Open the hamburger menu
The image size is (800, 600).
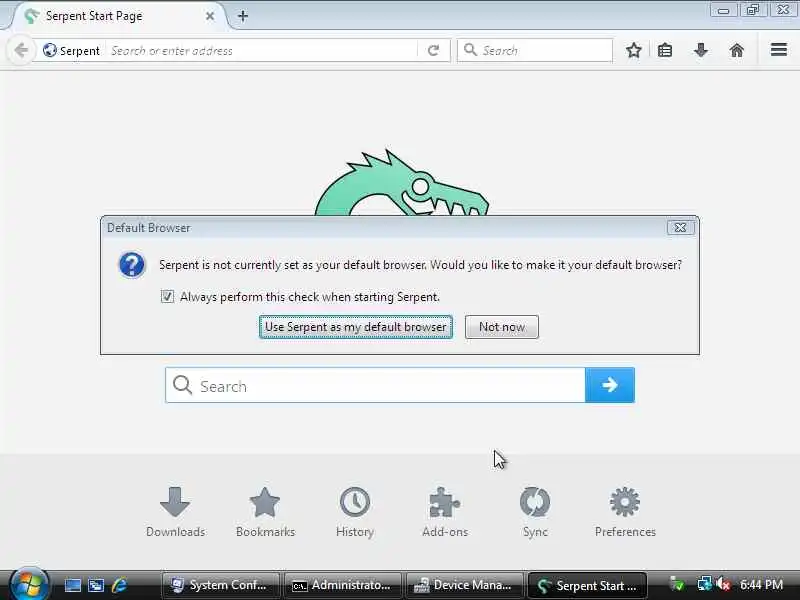click(x=779, y=49)
